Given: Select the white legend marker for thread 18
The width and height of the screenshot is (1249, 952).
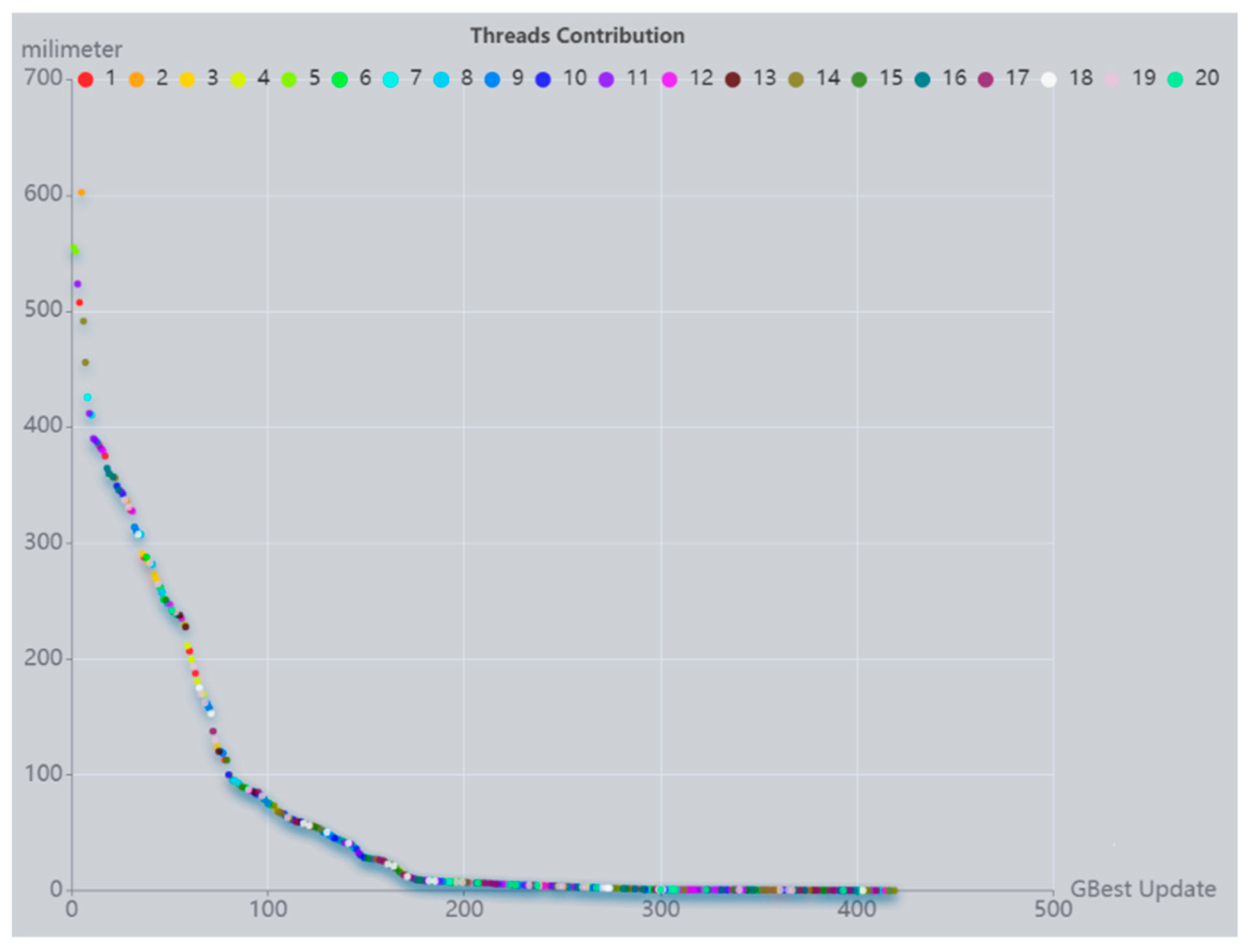Looking at the screenshot, I should tap(1048, 78).
